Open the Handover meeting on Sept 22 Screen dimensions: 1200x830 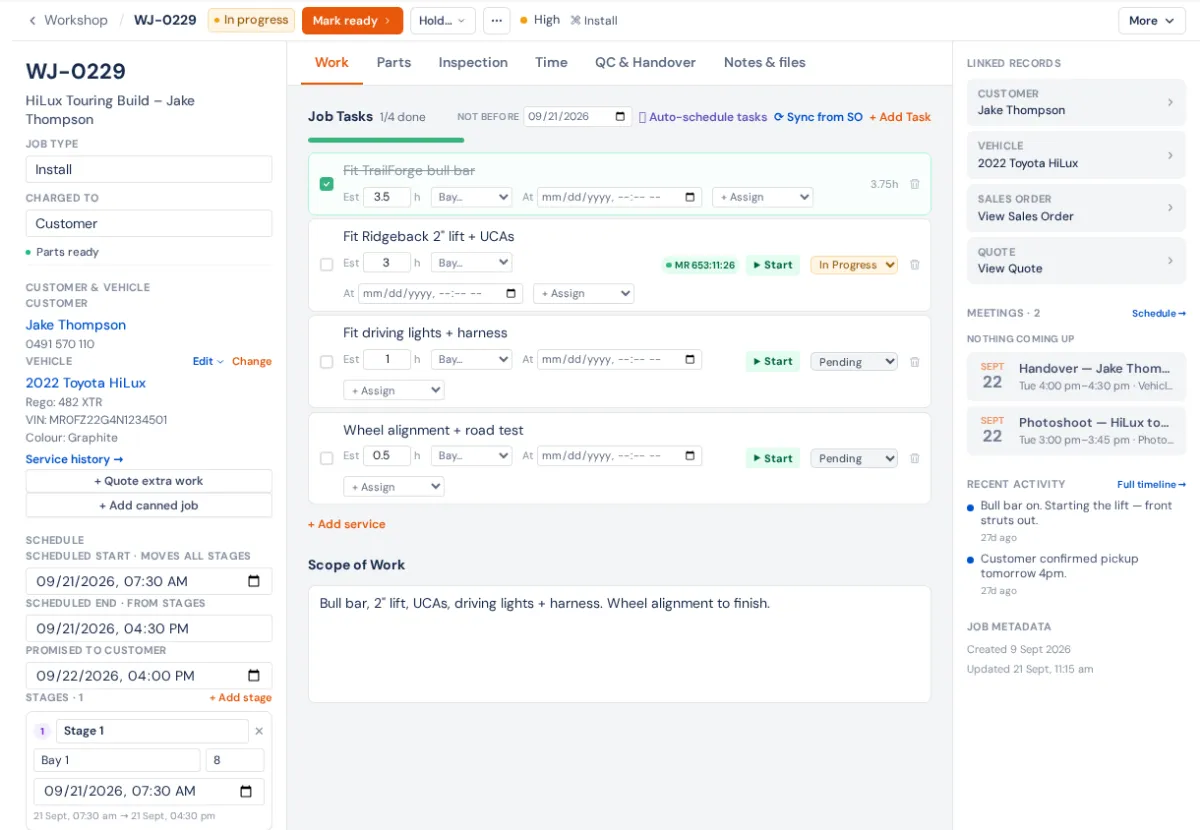pos(1076,376)
